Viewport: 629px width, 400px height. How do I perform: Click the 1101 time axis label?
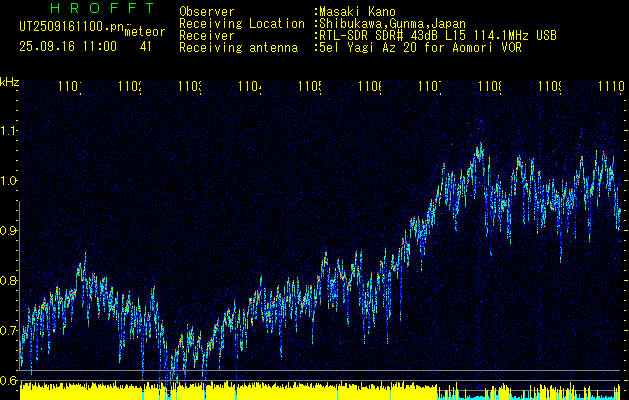[70, 86]
